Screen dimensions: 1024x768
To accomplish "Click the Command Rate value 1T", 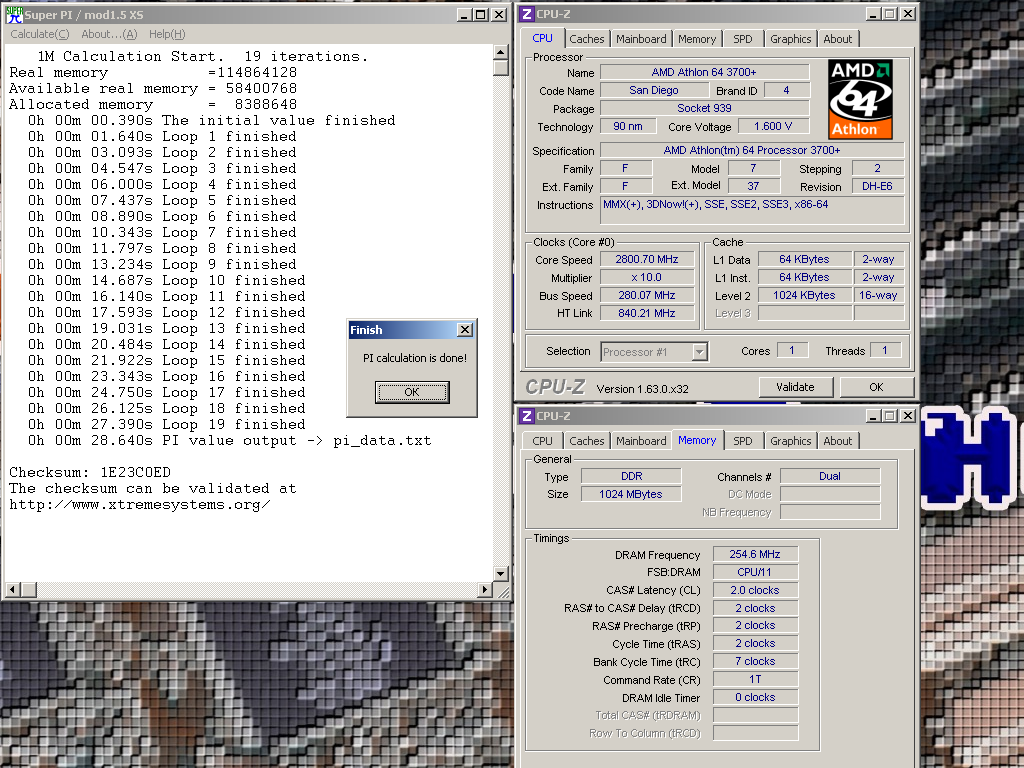I will click(x=756, y=679).
